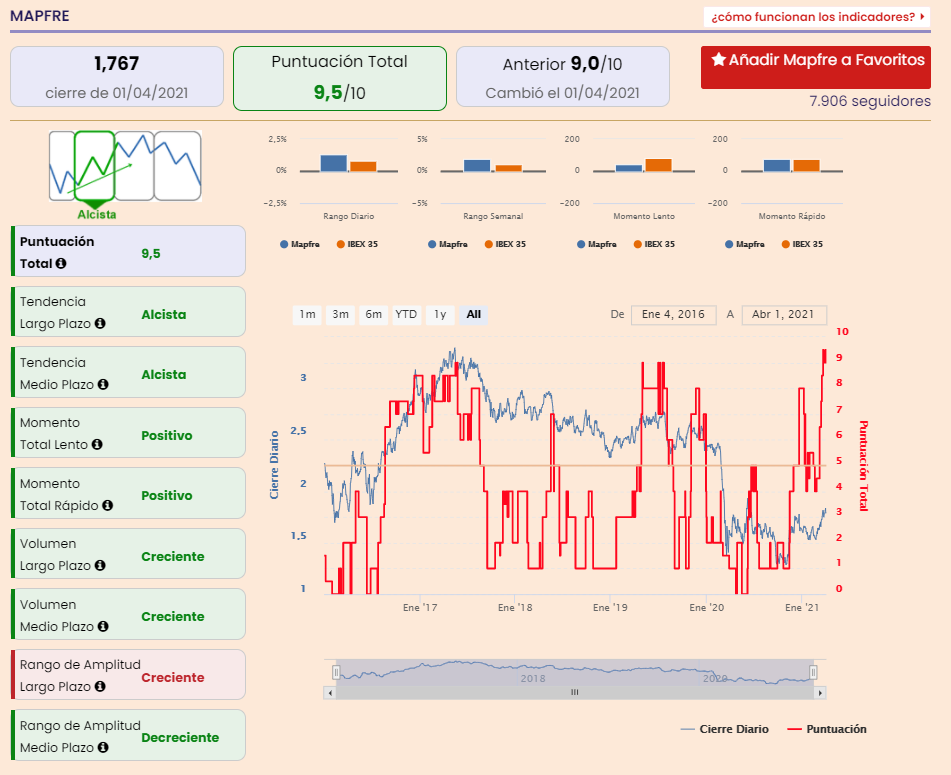
Task: Toggle IBEX 35 legend under Rango Diario
Action: [x=357, y=244]
